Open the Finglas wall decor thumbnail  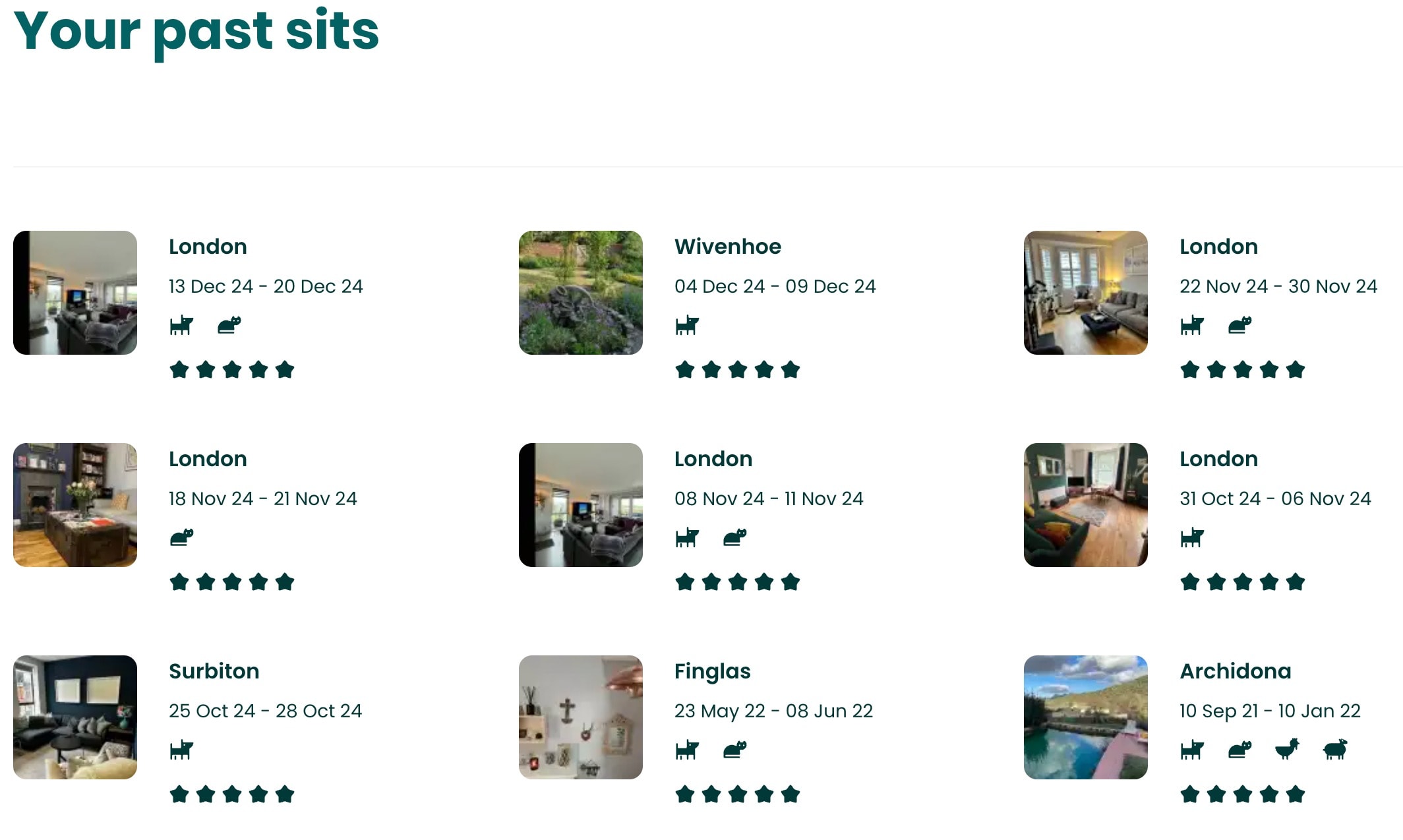pyautogui.click(x=581, y=717)
